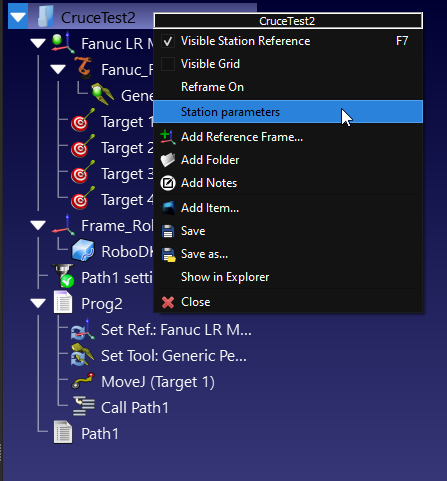
Task: Select the Gene… tool label
Action: coord(137,96)
